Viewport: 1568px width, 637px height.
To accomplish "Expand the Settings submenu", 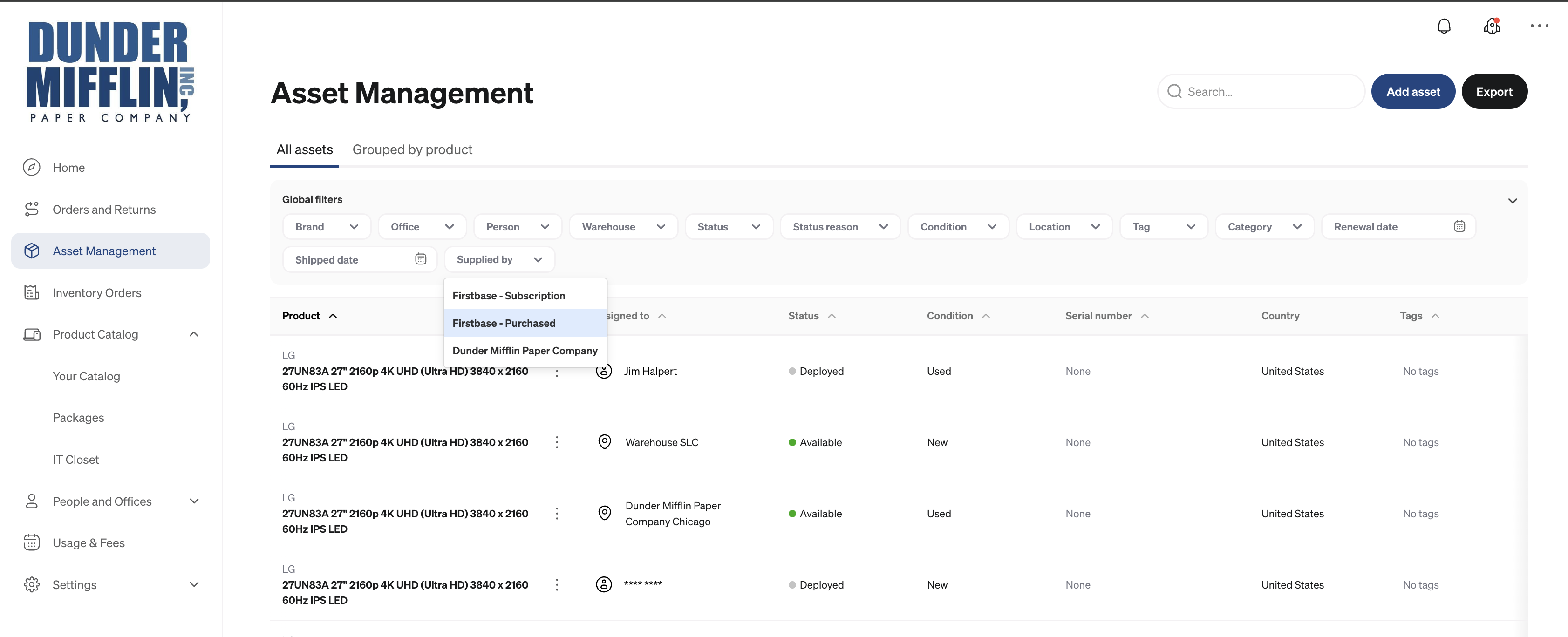I will [x=194, y=585].
